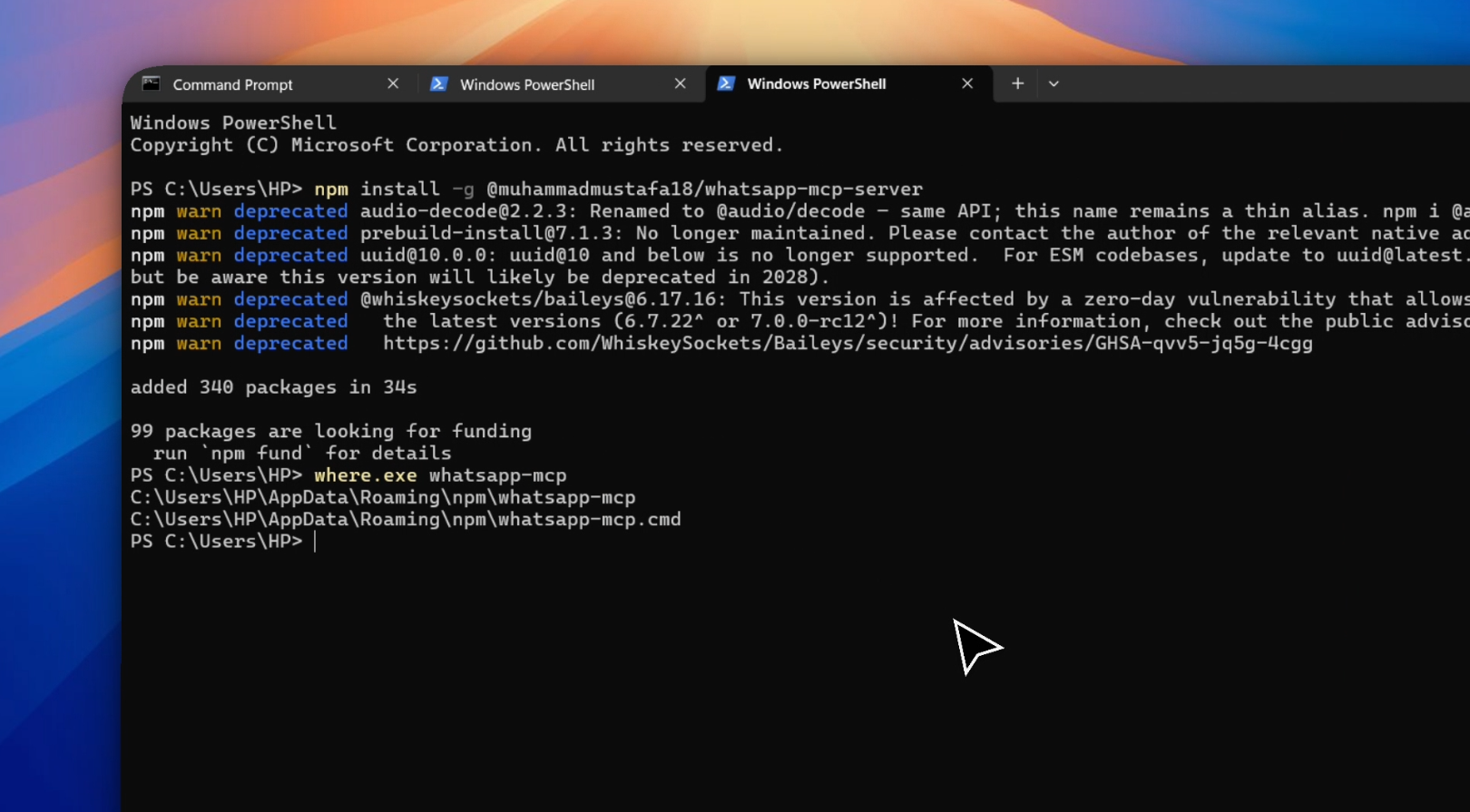
Task: Click the PowerShell icon on the middle tab
Action: (438, 83)
